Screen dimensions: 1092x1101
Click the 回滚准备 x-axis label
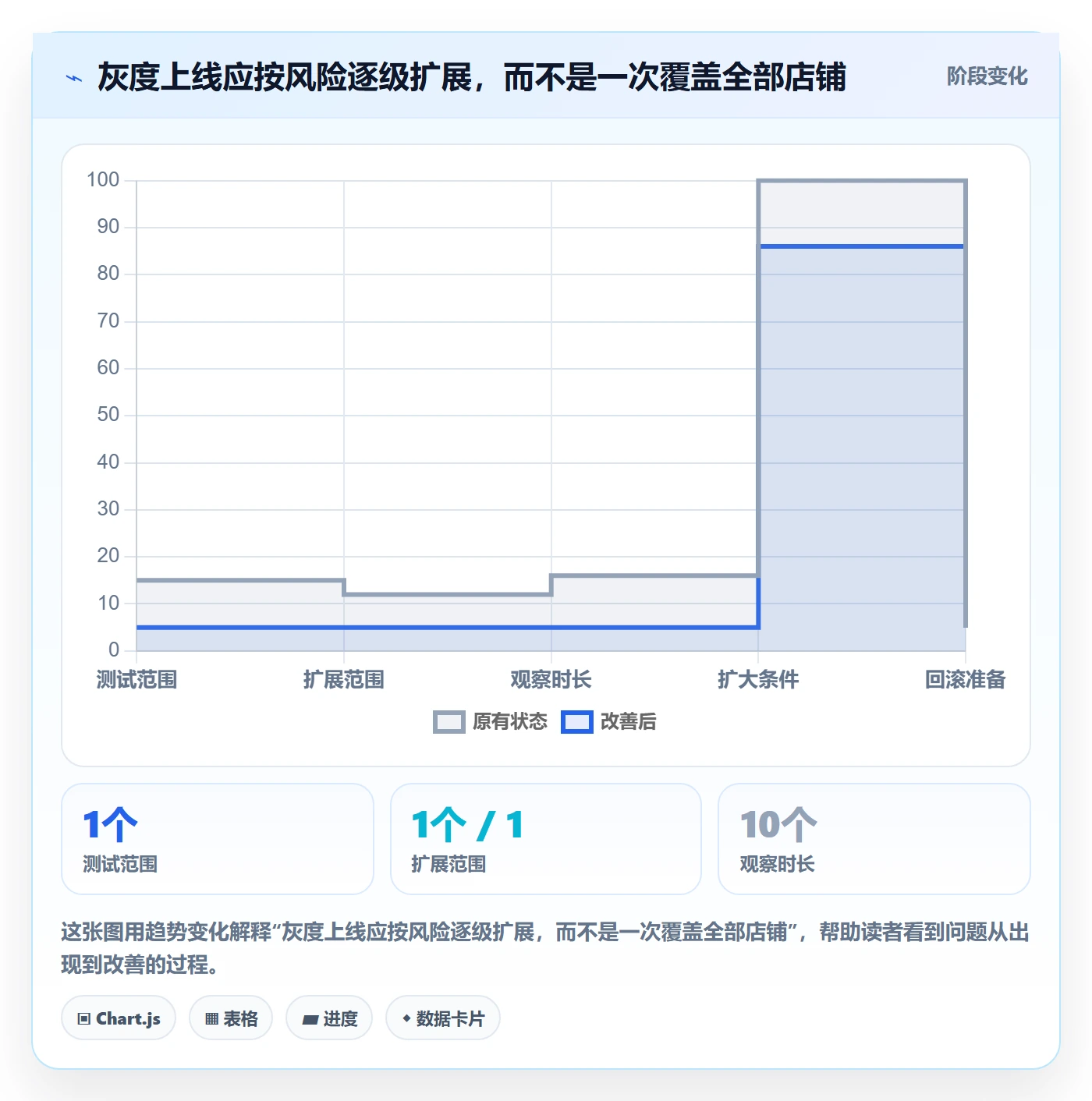(966, 680)
